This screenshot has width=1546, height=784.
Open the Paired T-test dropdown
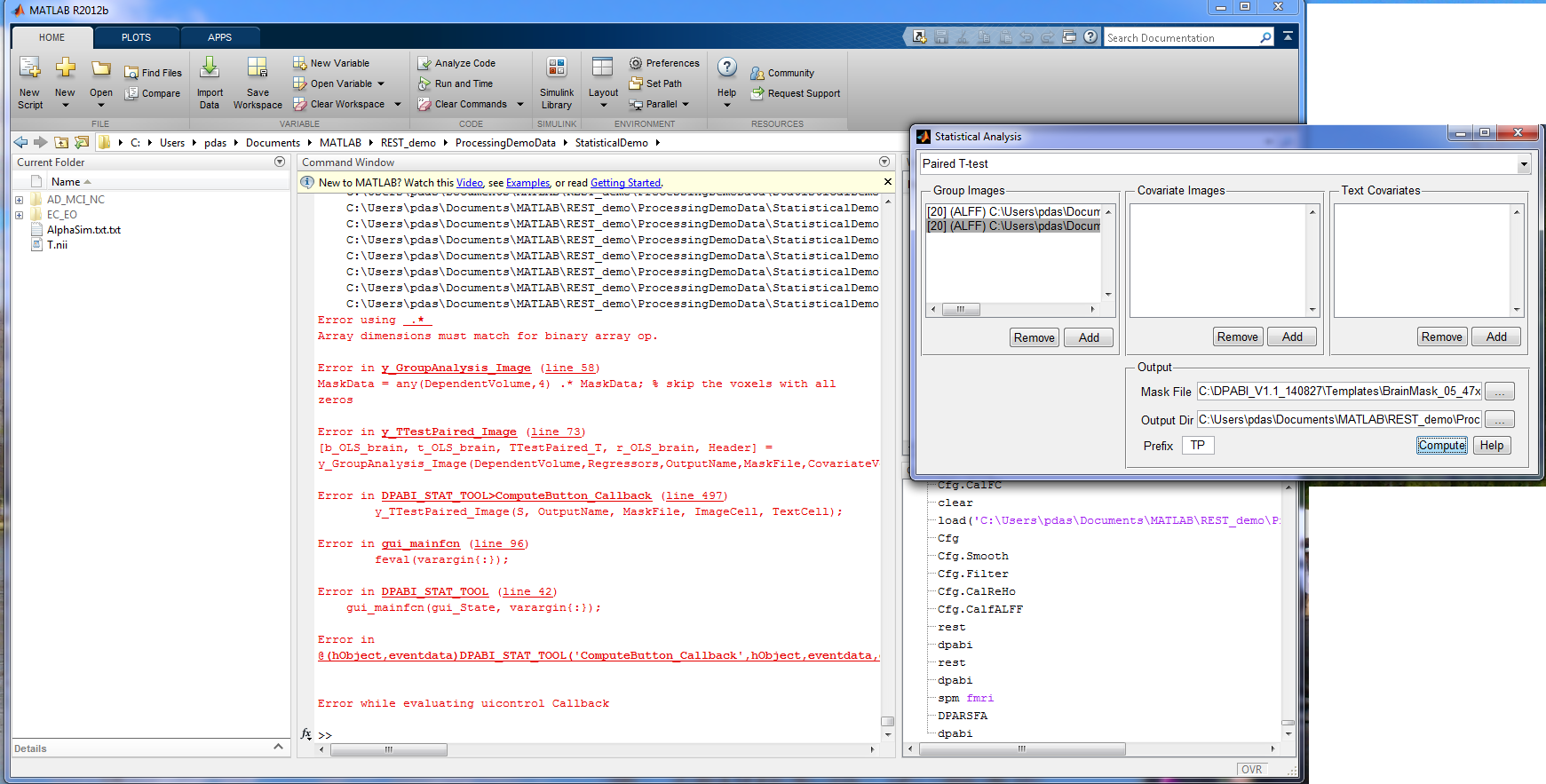click(1524, 164)
